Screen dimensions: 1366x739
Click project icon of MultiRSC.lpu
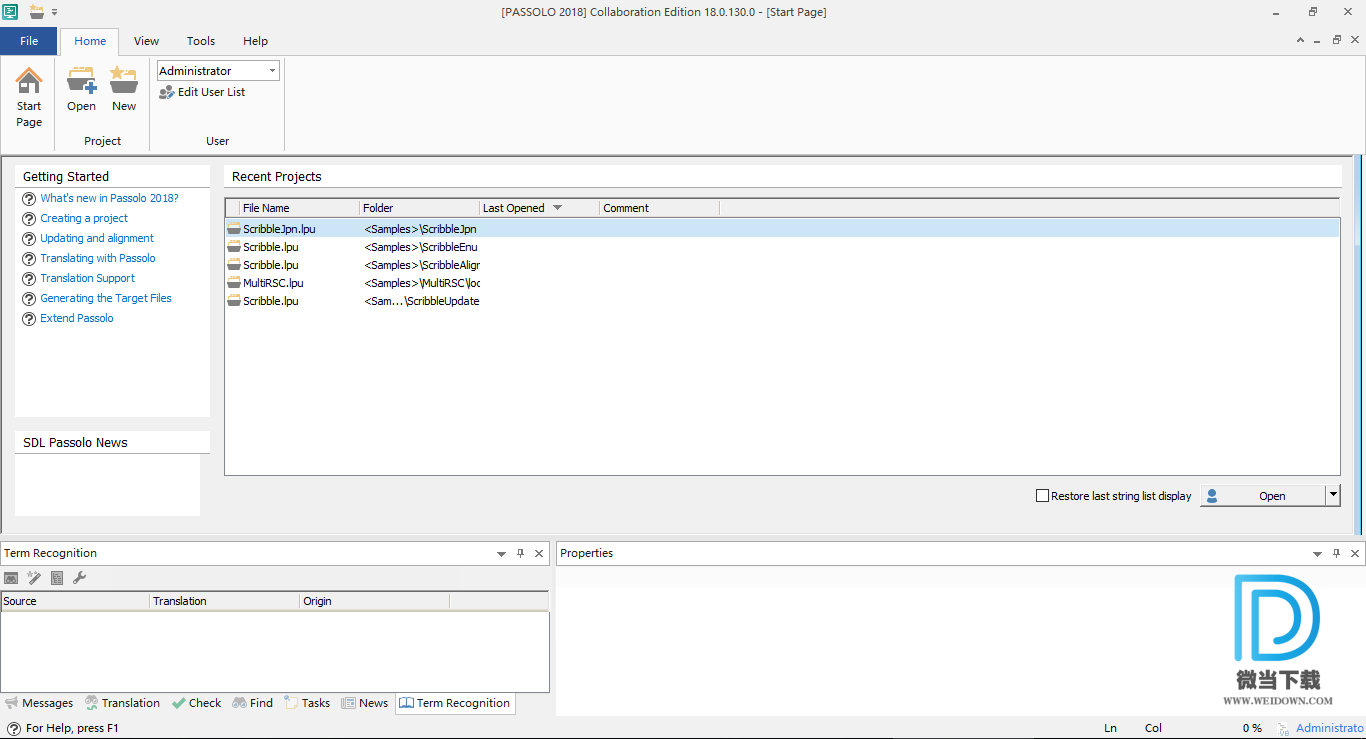point(234,283)
